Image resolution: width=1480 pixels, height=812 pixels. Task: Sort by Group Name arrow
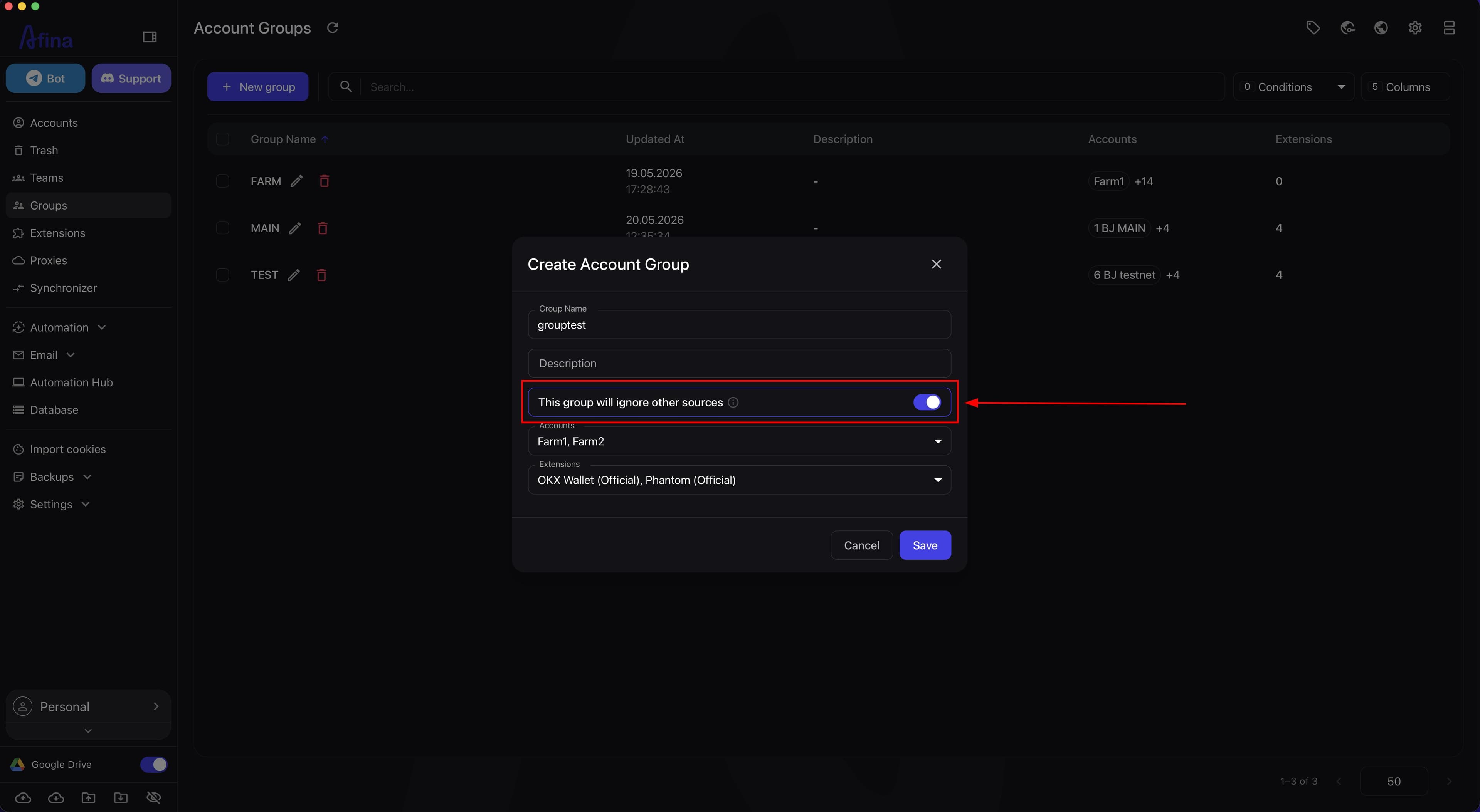(325, 139)
